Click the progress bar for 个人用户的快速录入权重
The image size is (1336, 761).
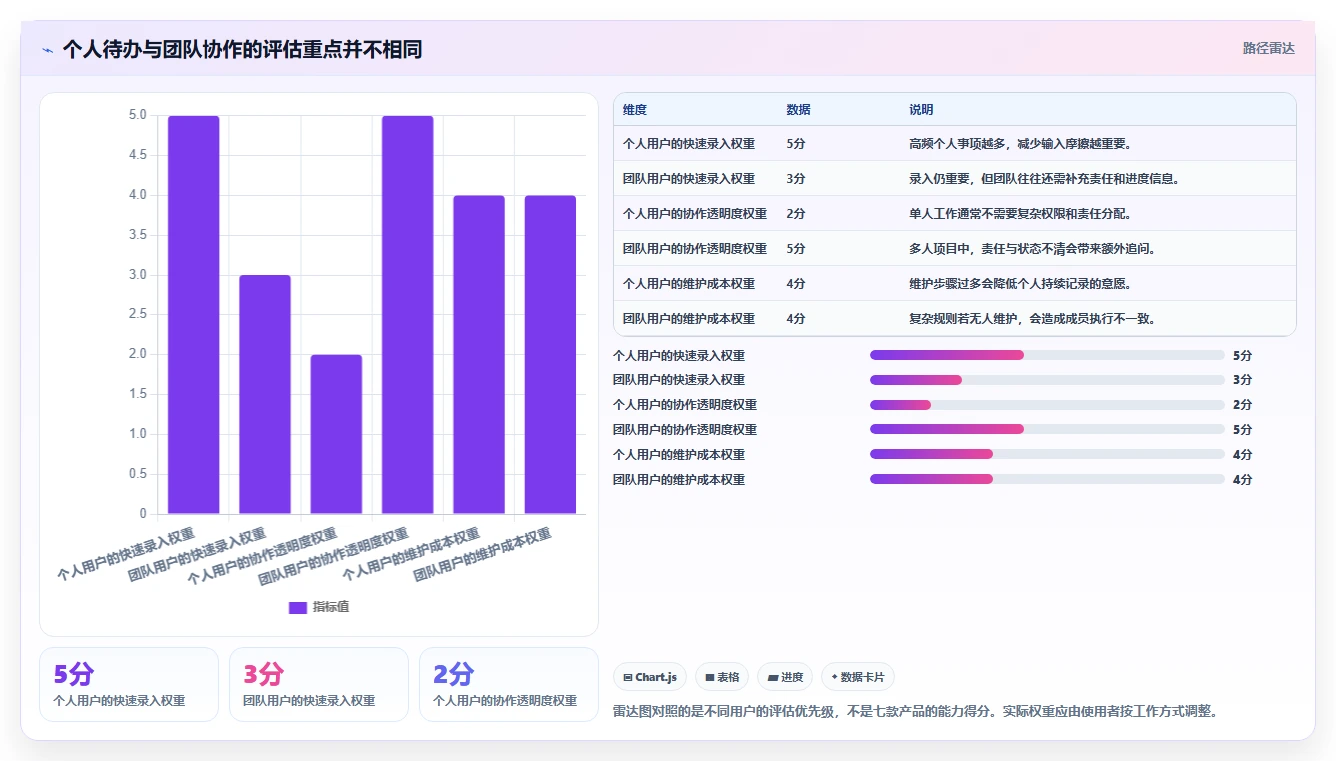click(x=1047, y=355)
